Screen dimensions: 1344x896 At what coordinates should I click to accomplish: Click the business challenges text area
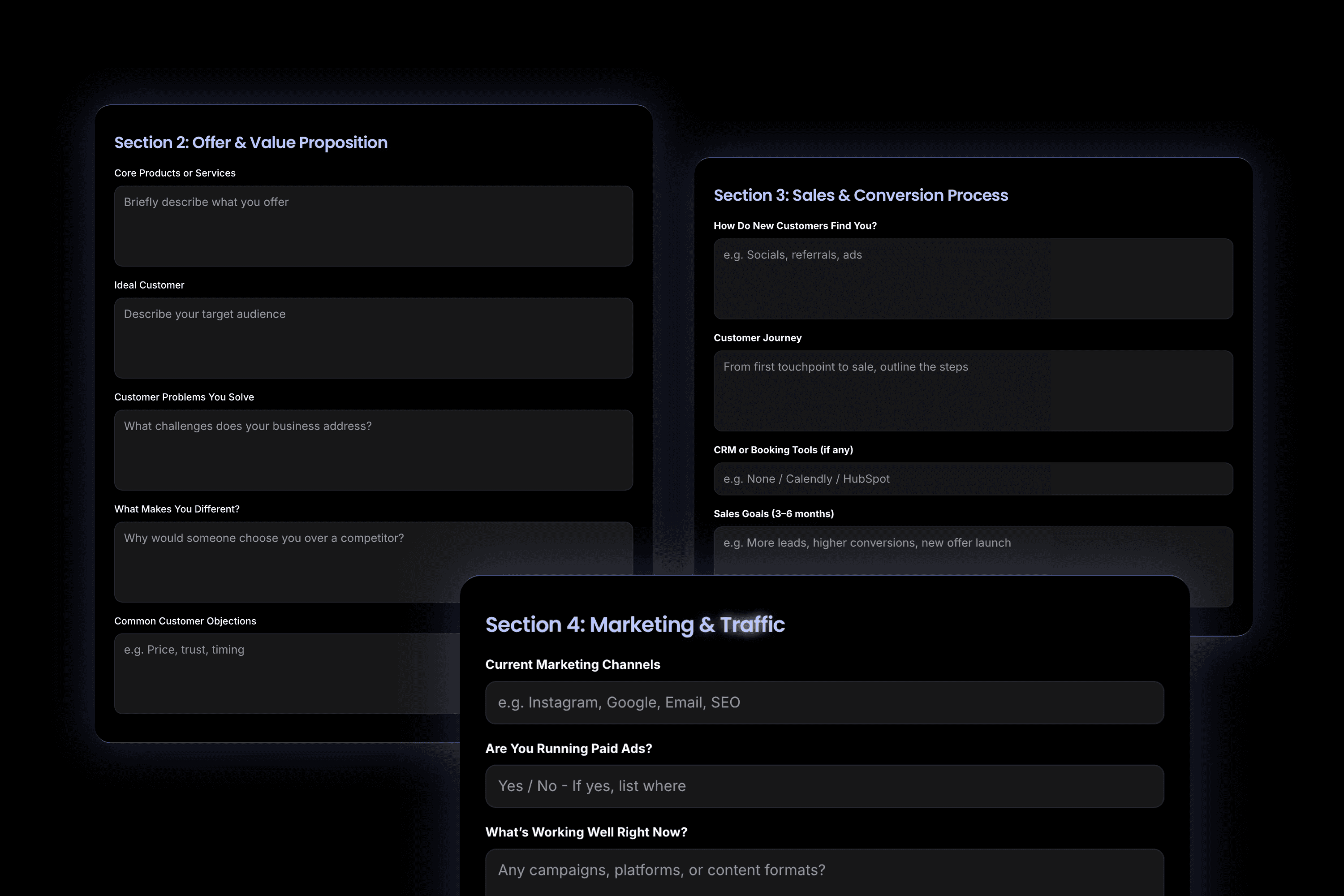tap(373, 450)
